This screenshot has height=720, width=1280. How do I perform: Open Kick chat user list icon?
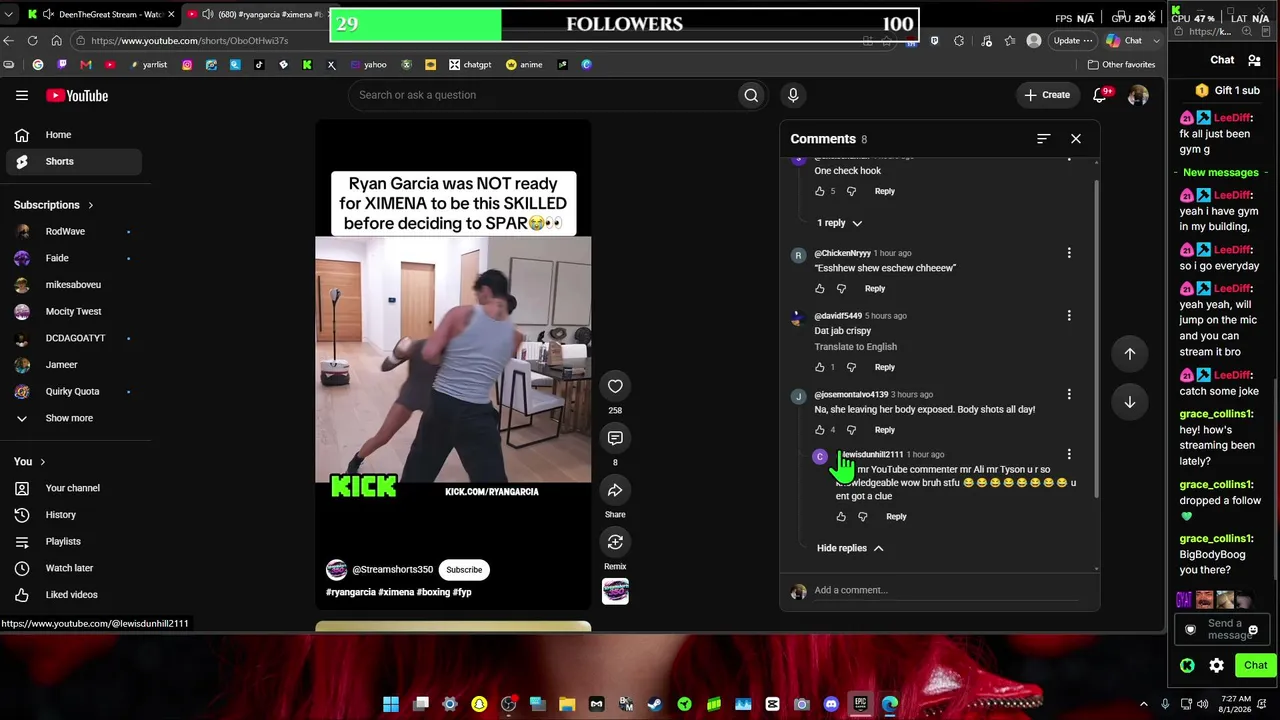[1254, 60]
